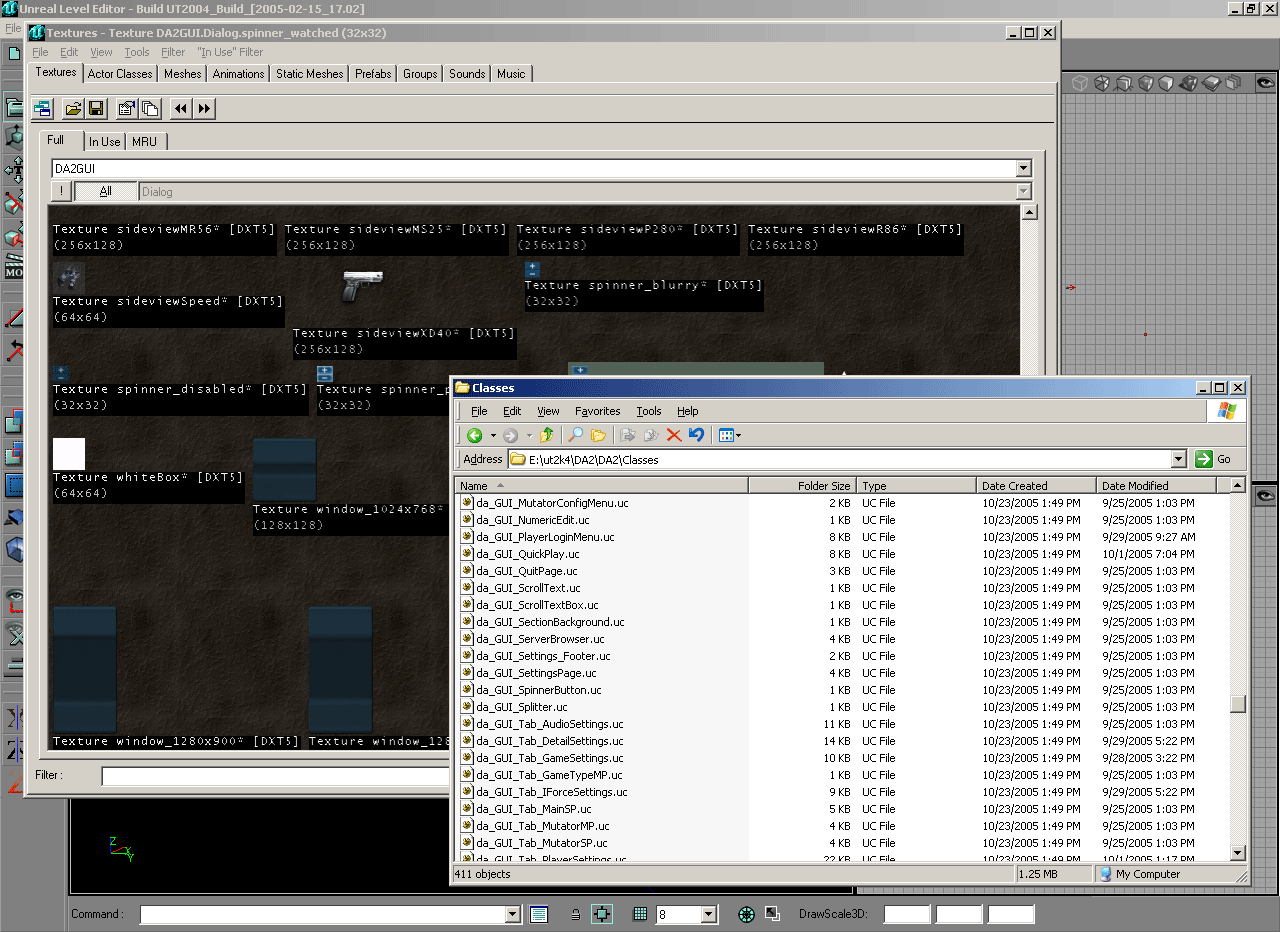
Task: Select the MRU tab
Action: point(145,142)
